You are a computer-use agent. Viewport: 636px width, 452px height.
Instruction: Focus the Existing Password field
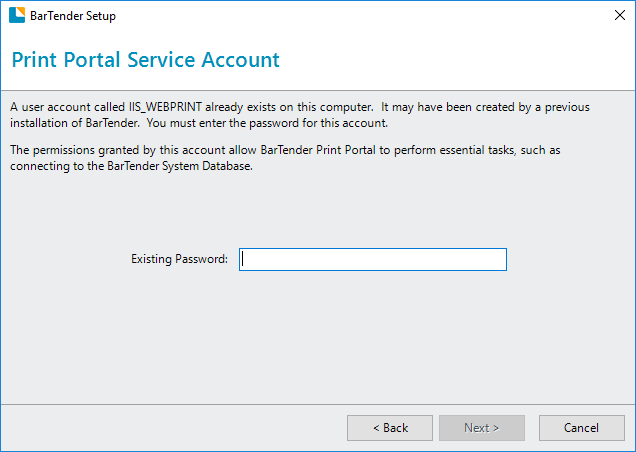click(x=373, y=259)
